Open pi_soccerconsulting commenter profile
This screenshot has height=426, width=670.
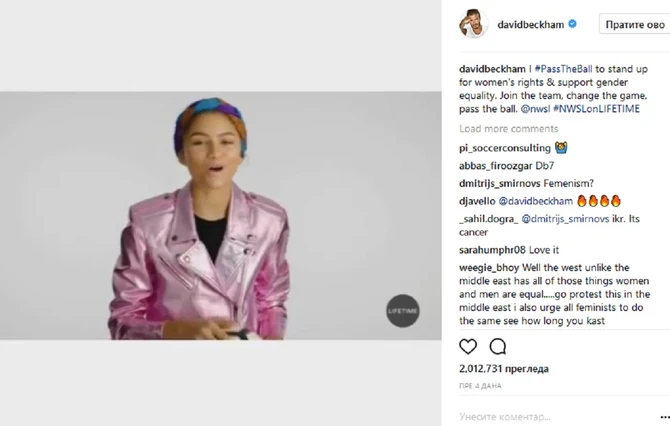(505, 148)
